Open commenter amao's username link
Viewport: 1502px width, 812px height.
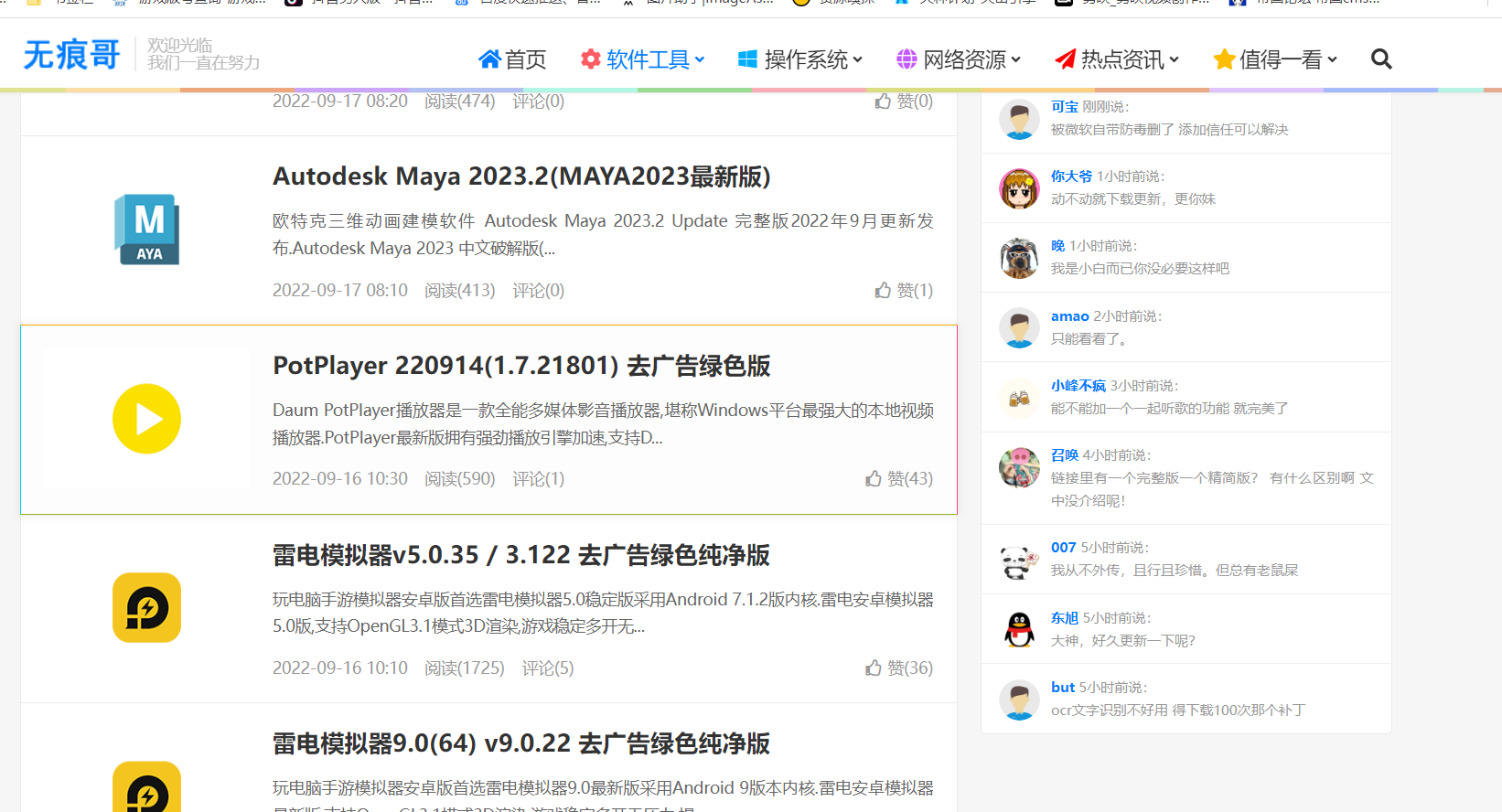tap(1069, 316)
